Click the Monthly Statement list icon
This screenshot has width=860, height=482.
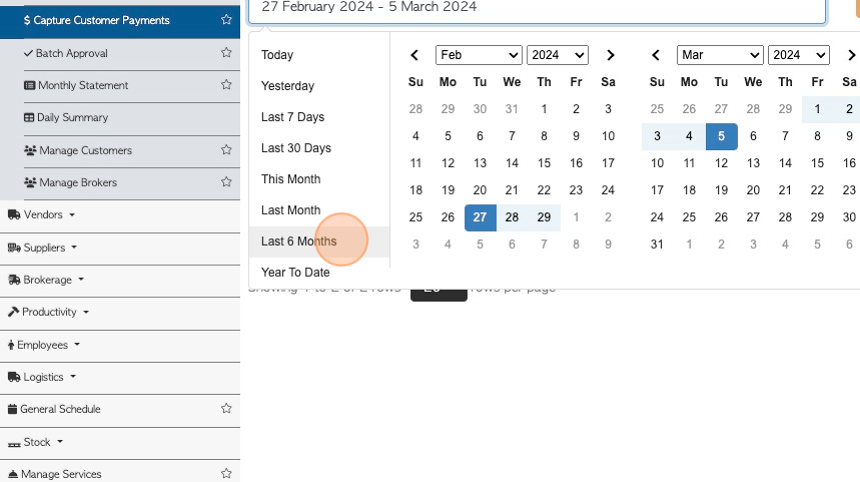coord(30,85)
